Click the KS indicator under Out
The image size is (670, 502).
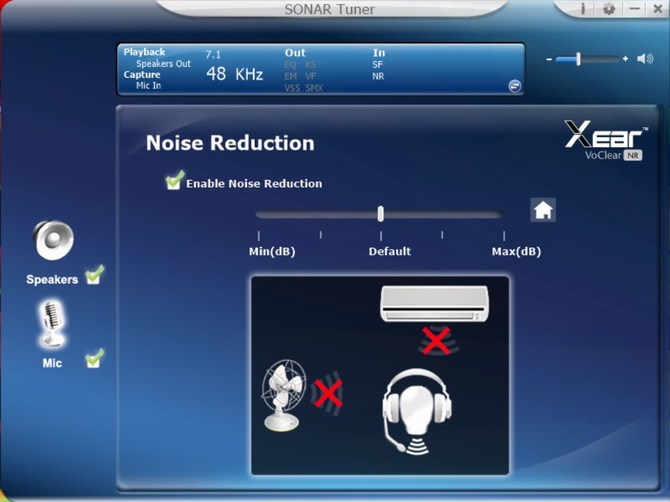311,65
